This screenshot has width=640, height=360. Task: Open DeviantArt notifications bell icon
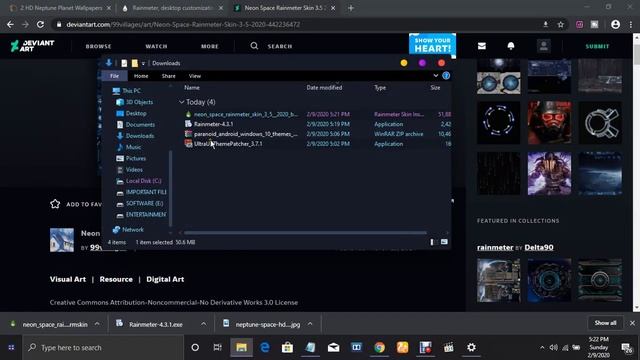pyautogui.click(x=511, y=46)
